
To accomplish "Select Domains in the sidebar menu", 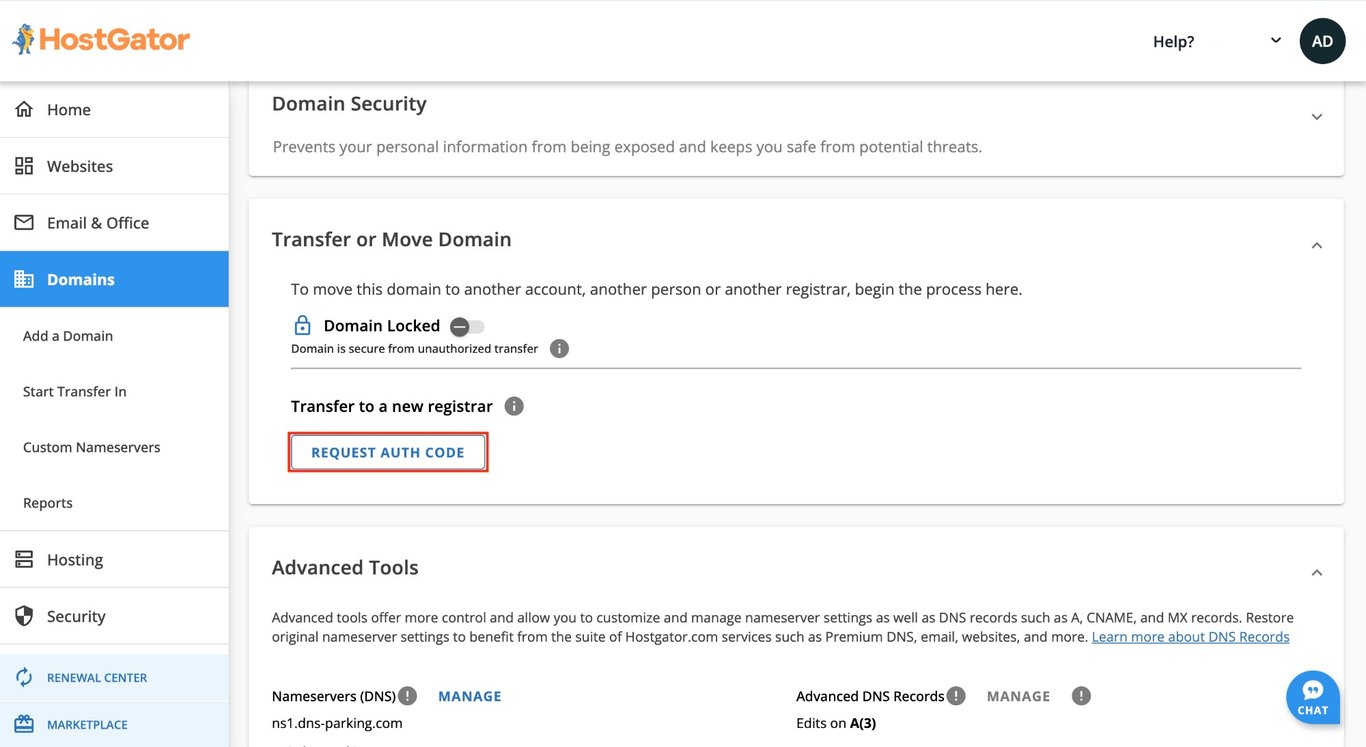I will tap(80, 277).
